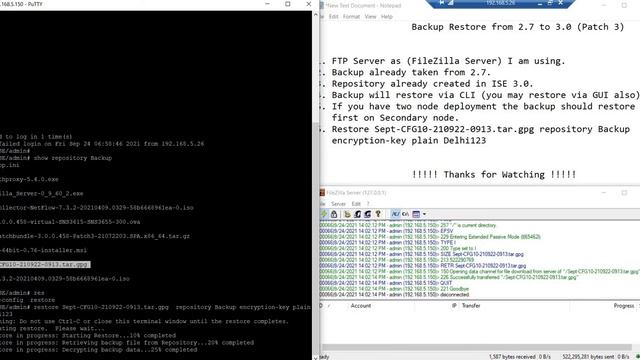Click the FileZilla connections list horizontal scrollbar
This screenshot has height=360, width=640.
click(x=477, y=347)
